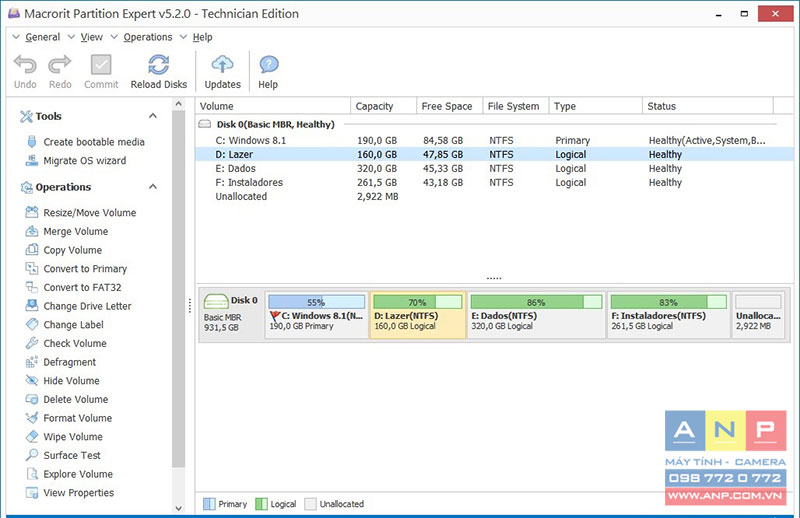Click Healthy(Active,System,B... status cell
This screenshot has width=800, height=518.
pyautogui.click(x=707, y=140)
